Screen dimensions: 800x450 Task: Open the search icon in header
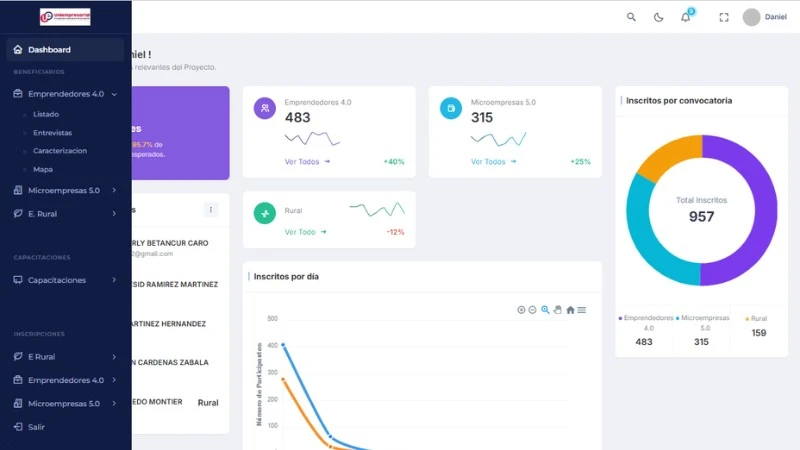coord(631,17)
